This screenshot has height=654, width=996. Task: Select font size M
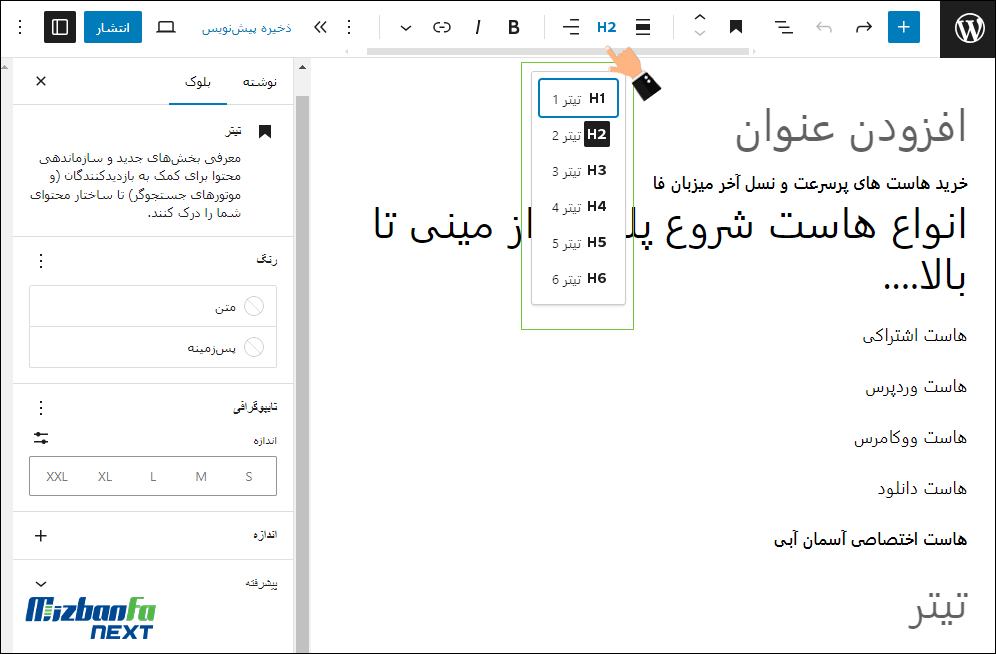[201, 476]
